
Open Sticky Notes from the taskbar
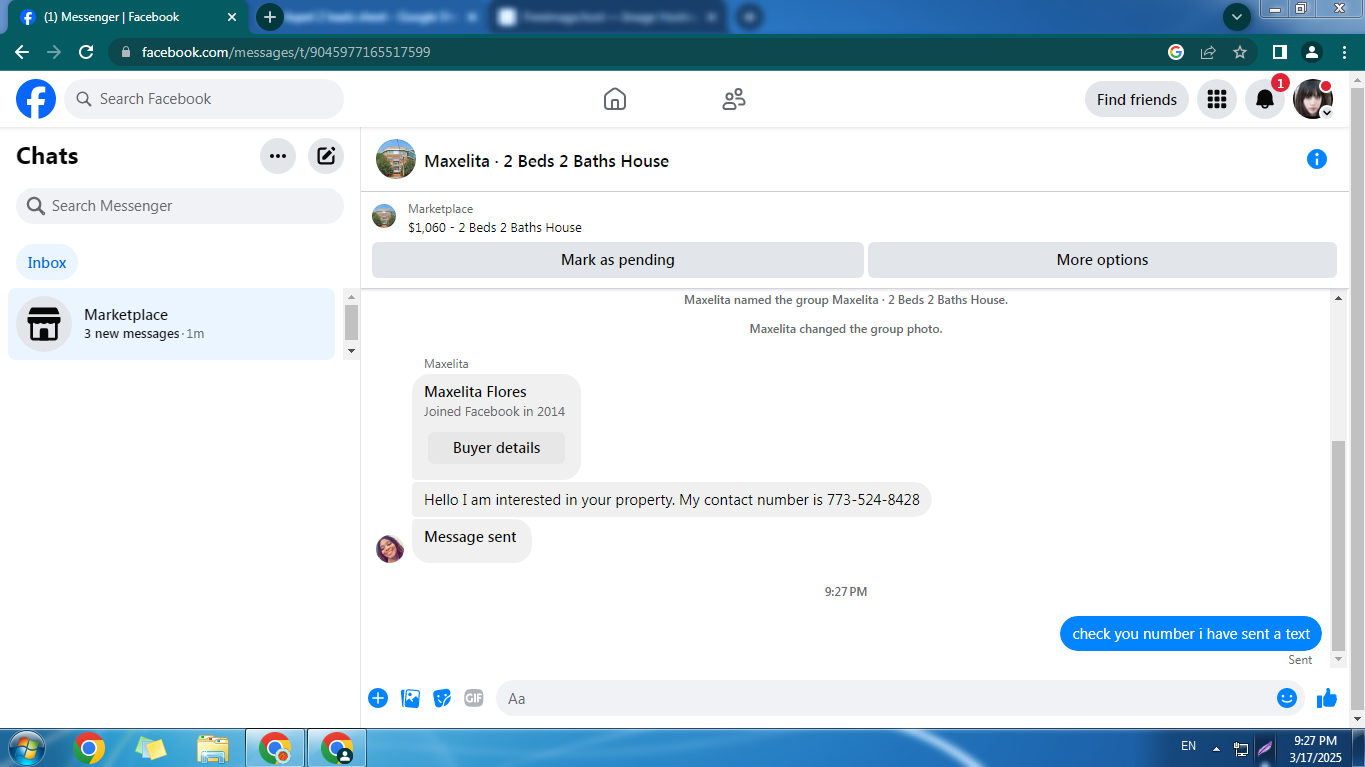(151, 748)
